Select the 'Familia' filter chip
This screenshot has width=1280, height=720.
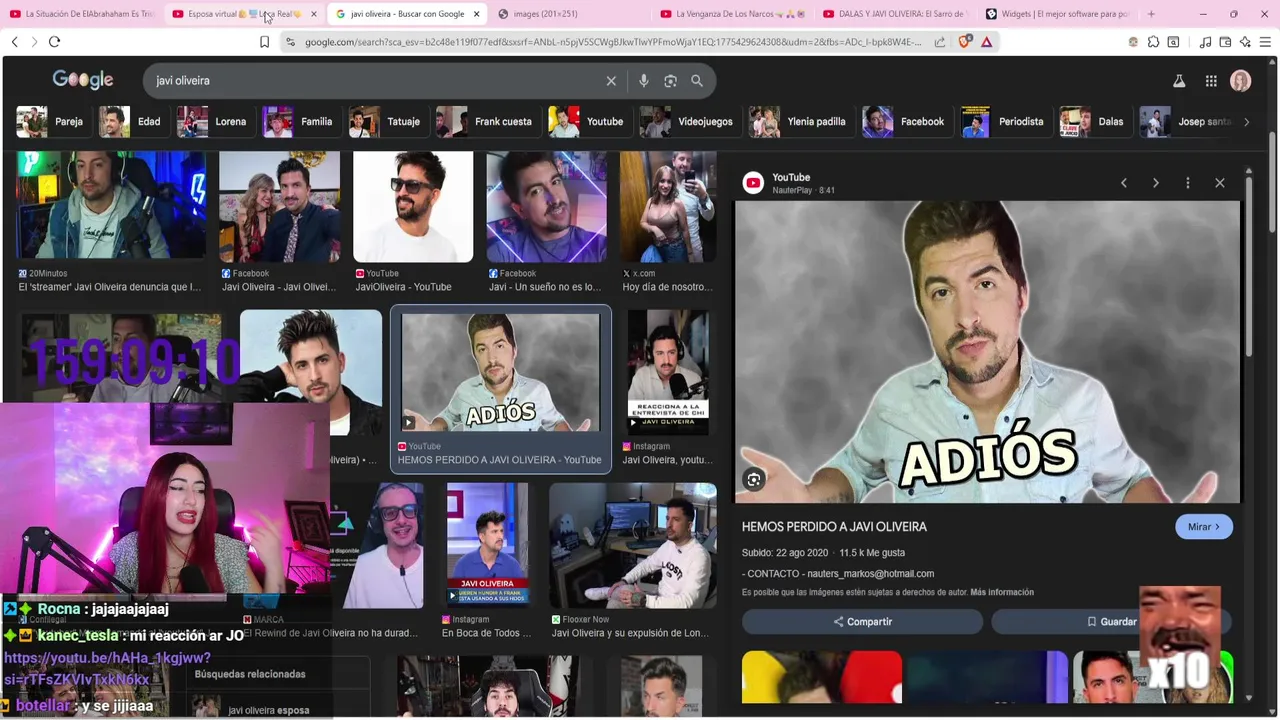coord(299,122)
